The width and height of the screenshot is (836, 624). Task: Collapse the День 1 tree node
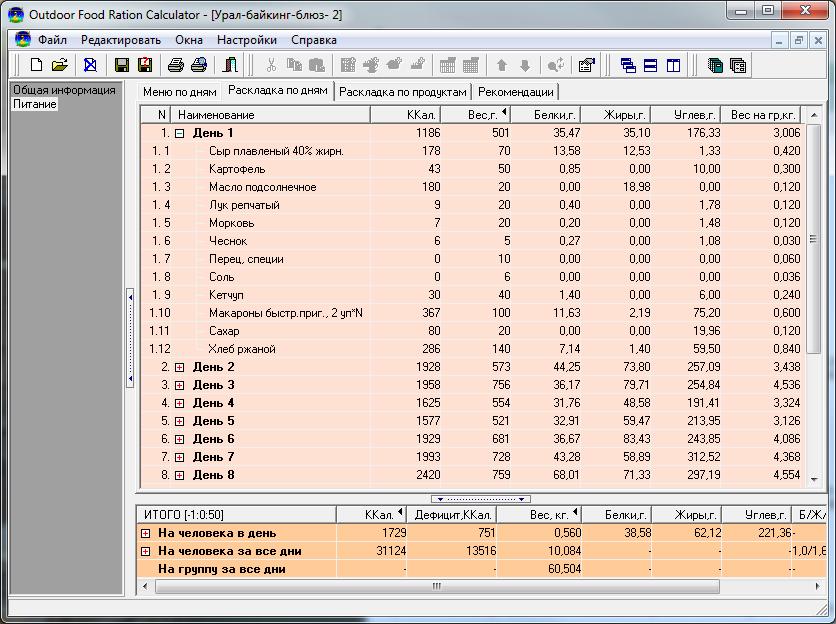coord(180,133)
